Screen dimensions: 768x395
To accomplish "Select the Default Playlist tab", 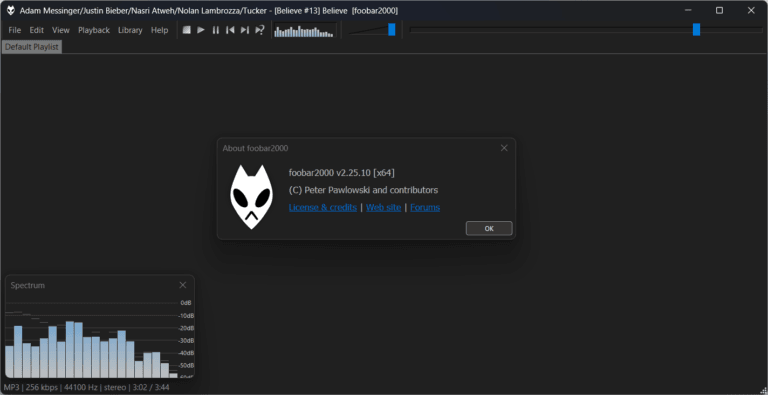I will click(x=32, y=47).
